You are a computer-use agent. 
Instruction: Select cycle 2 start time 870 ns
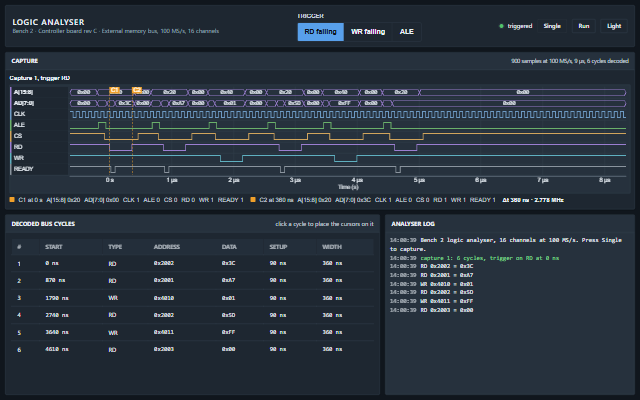[55, 280]
